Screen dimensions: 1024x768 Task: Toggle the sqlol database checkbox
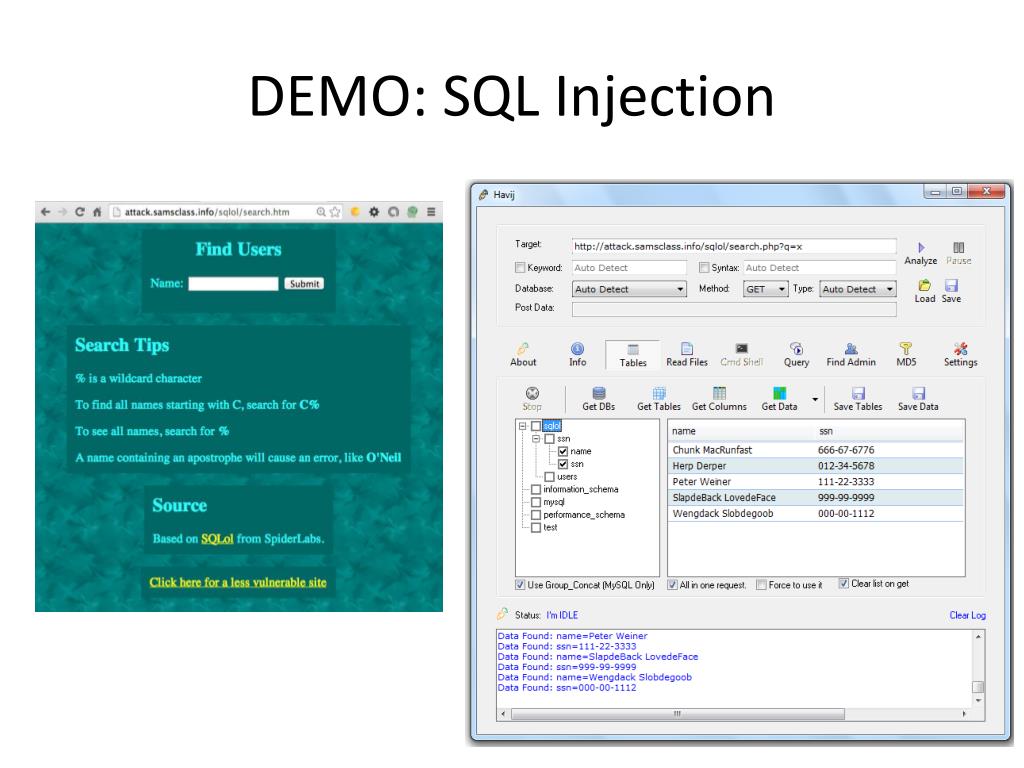pos(536,426)
